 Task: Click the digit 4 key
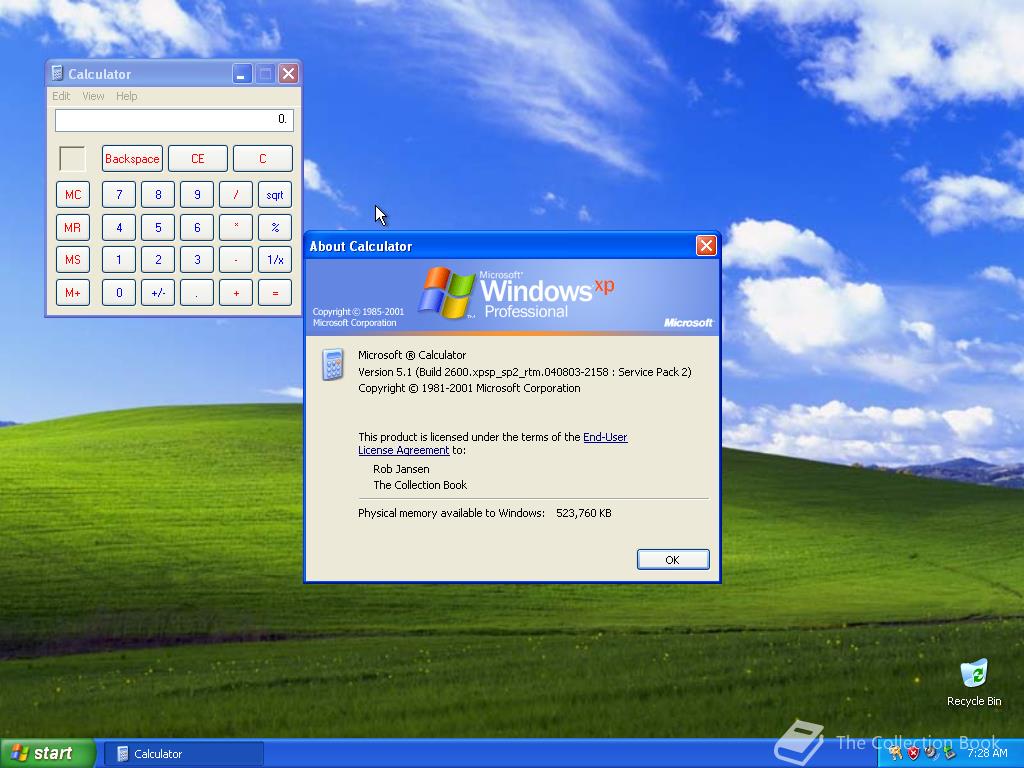pos(119,227)
